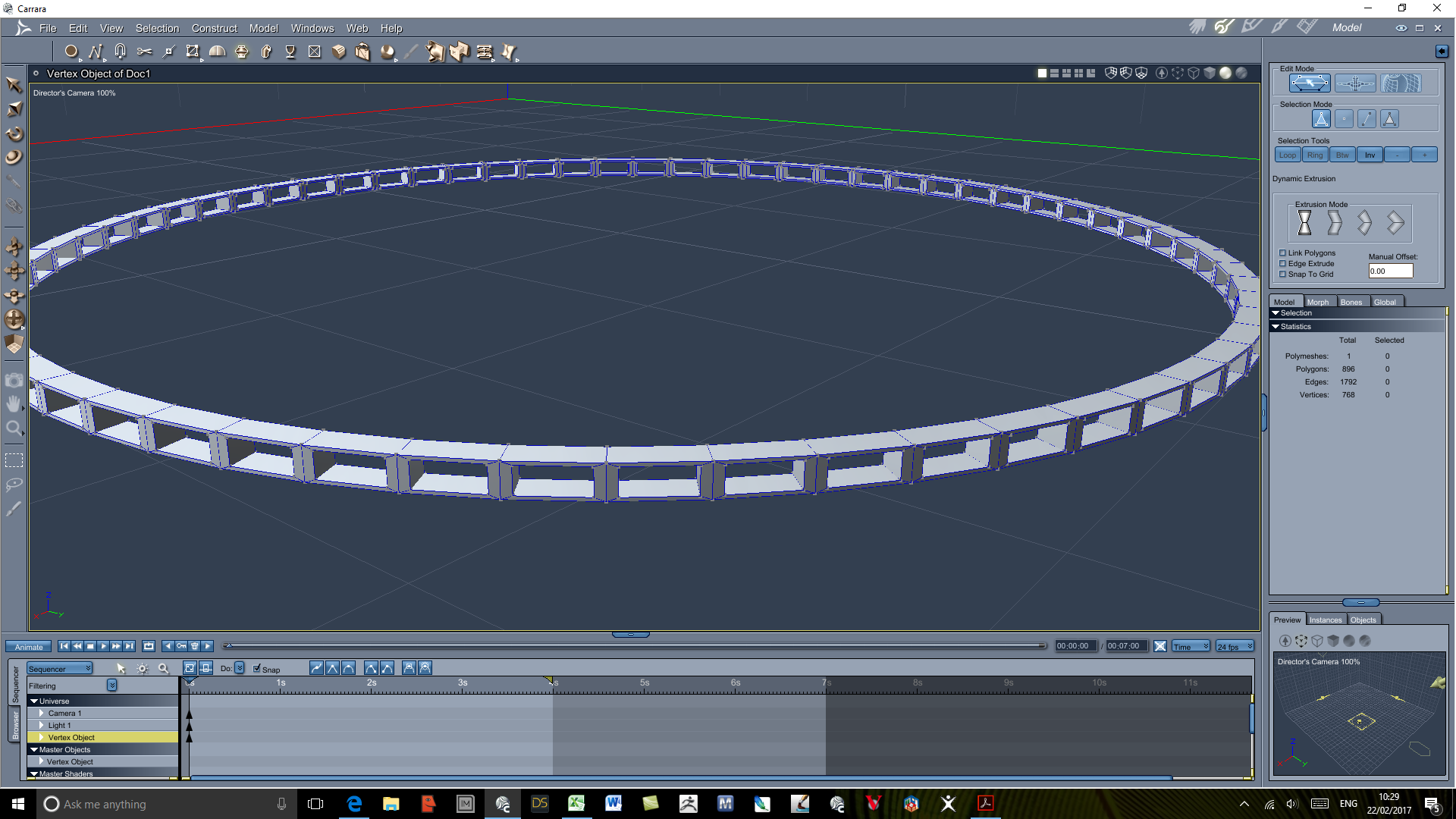The height and width of the screenshot is (819, 1456).
Task: Switch to vertex point selection mode
Action: pyautogui.click(x=1344, y=119)
